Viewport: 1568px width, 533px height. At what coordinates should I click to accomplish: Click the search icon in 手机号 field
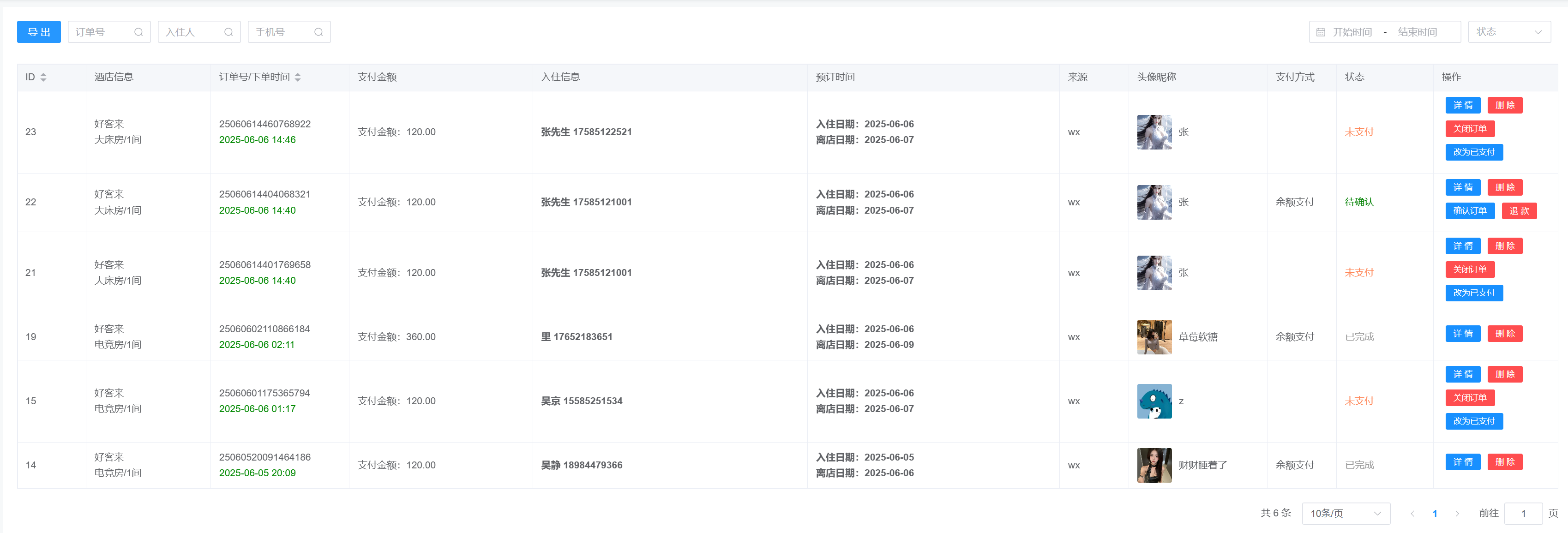318,32
